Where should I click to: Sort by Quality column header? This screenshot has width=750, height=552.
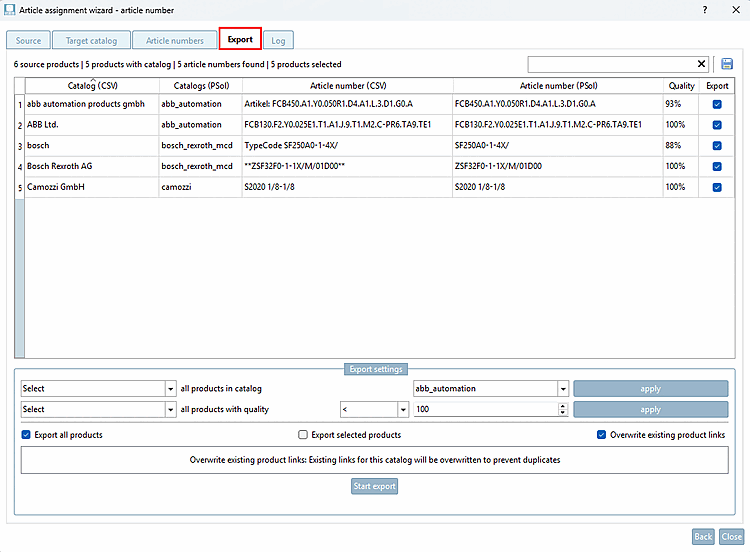point(681,86)
